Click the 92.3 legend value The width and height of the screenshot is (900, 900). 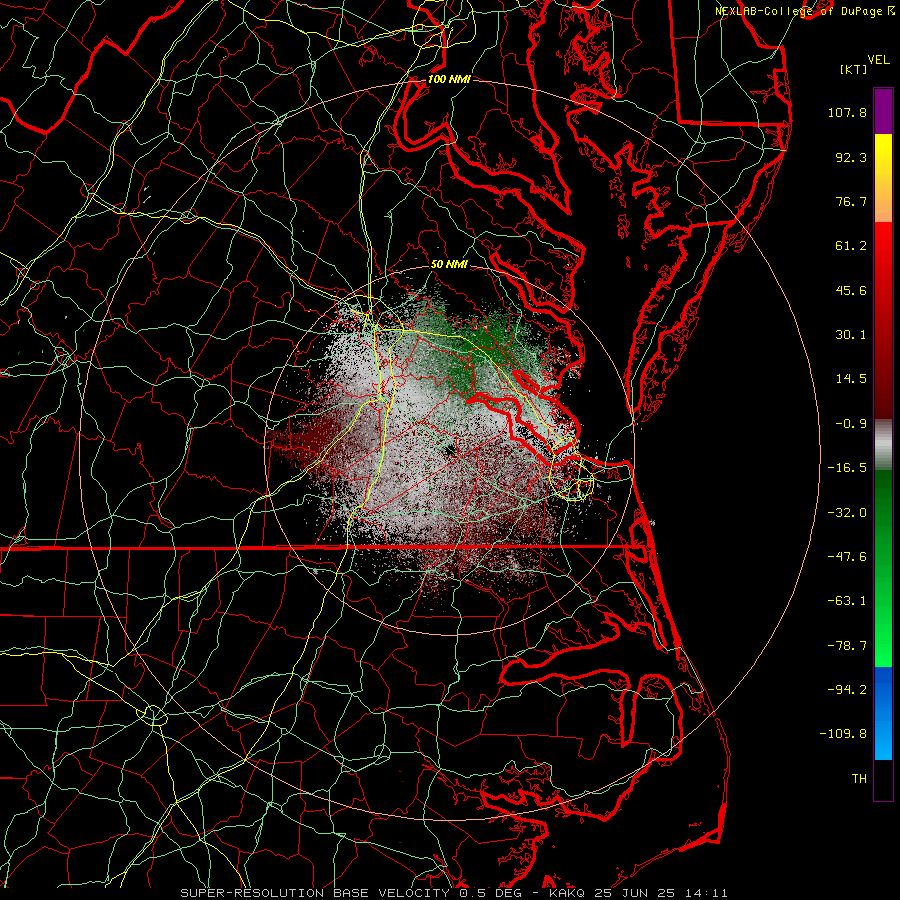point(851,157)
